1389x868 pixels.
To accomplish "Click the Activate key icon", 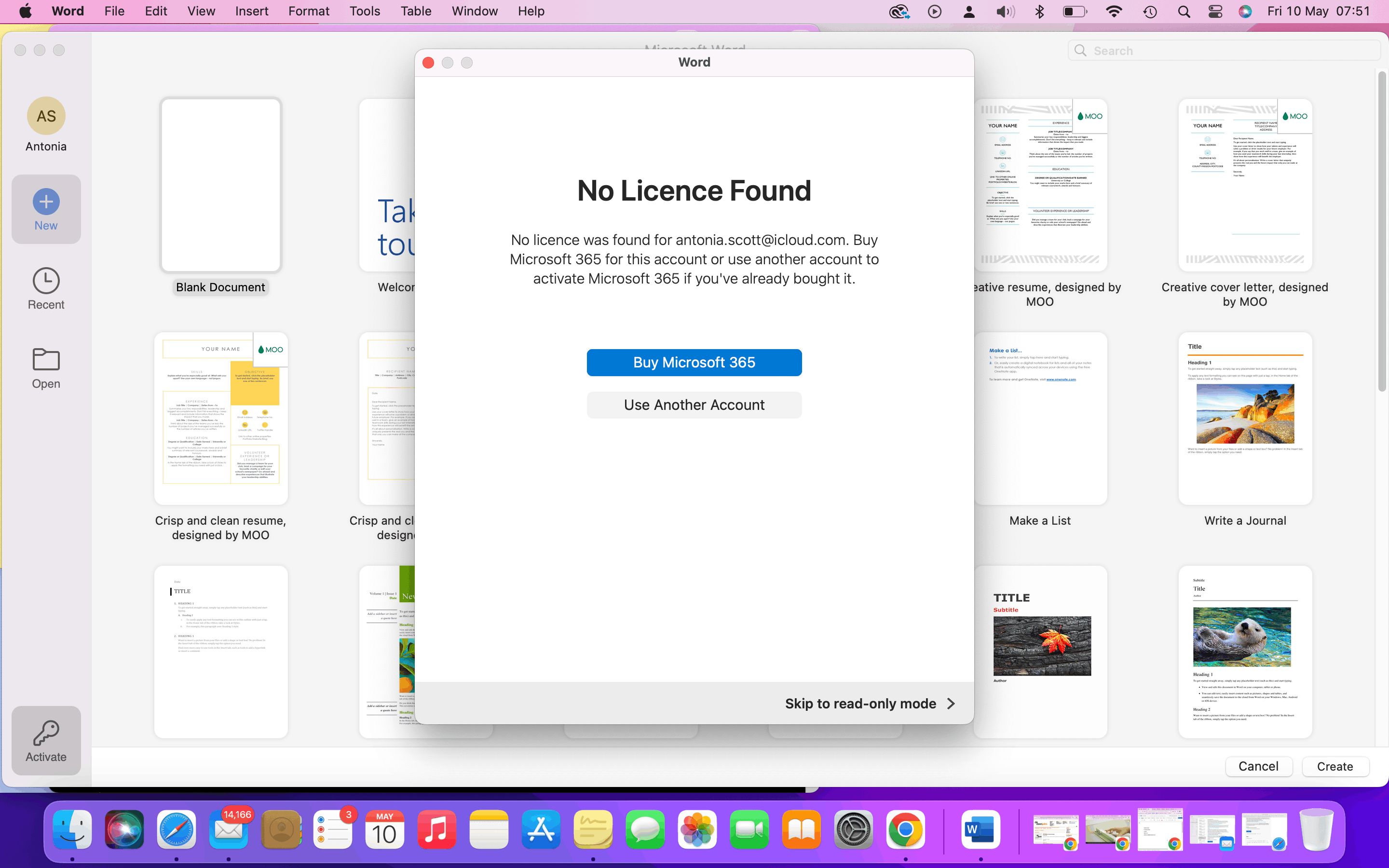I will point(46,733).
